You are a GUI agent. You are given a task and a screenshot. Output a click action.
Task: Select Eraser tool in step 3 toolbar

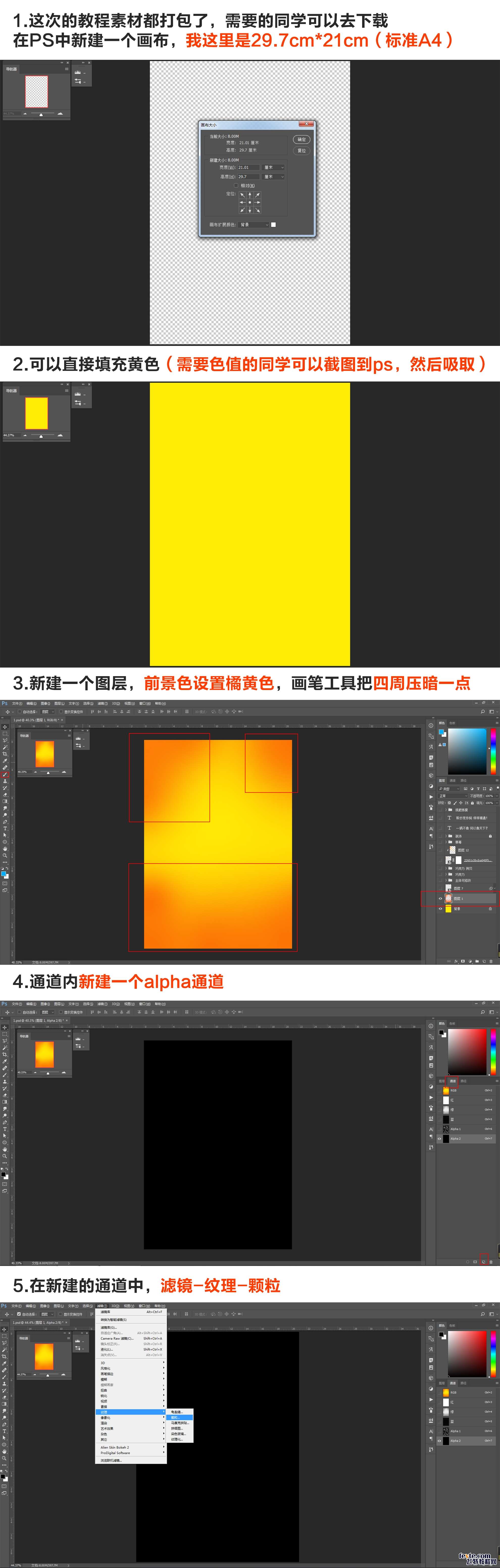pos(5,795)
